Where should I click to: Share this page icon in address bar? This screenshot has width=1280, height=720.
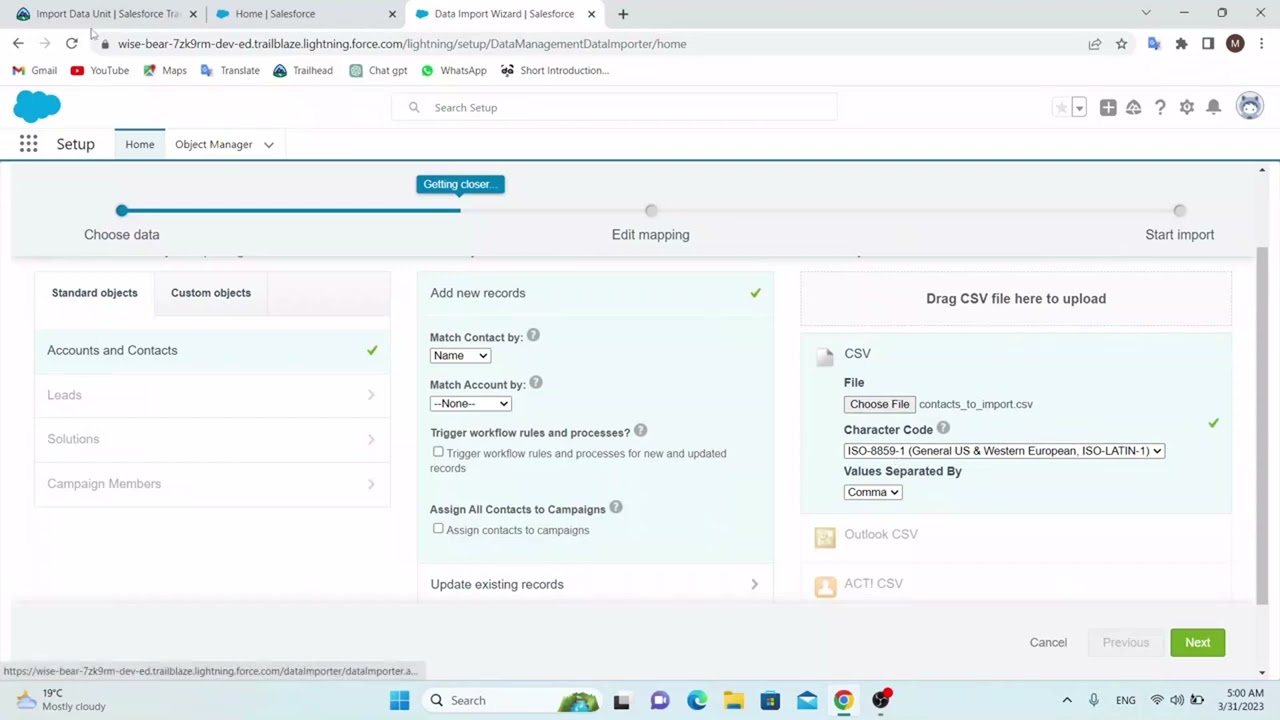tap(1095, 44)
